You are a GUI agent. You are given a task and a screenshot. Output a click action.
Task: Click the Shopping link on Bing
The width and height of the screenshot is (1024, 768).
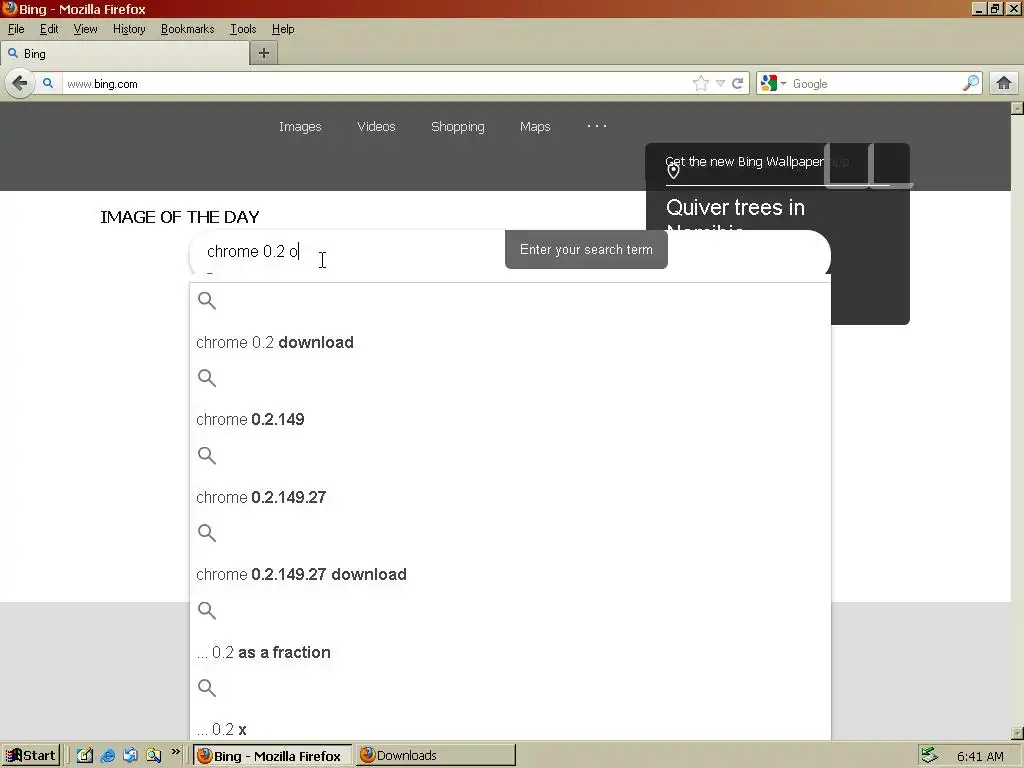tap(458, 127)
